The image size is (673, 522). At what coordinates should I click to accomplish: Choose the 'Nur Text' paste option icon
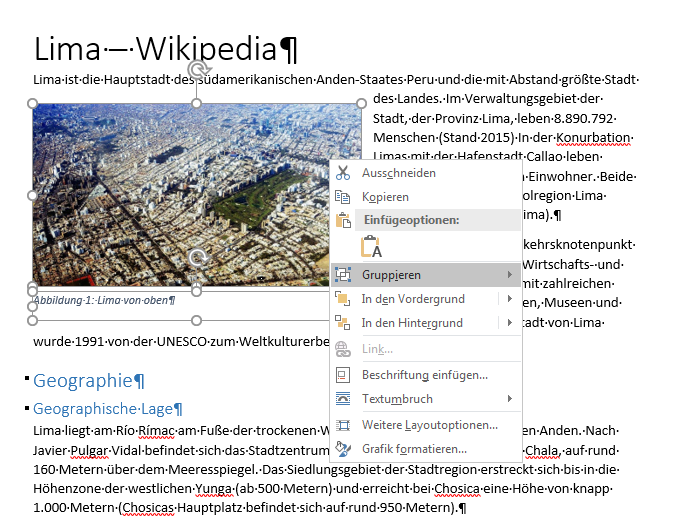tap(371, 246)
